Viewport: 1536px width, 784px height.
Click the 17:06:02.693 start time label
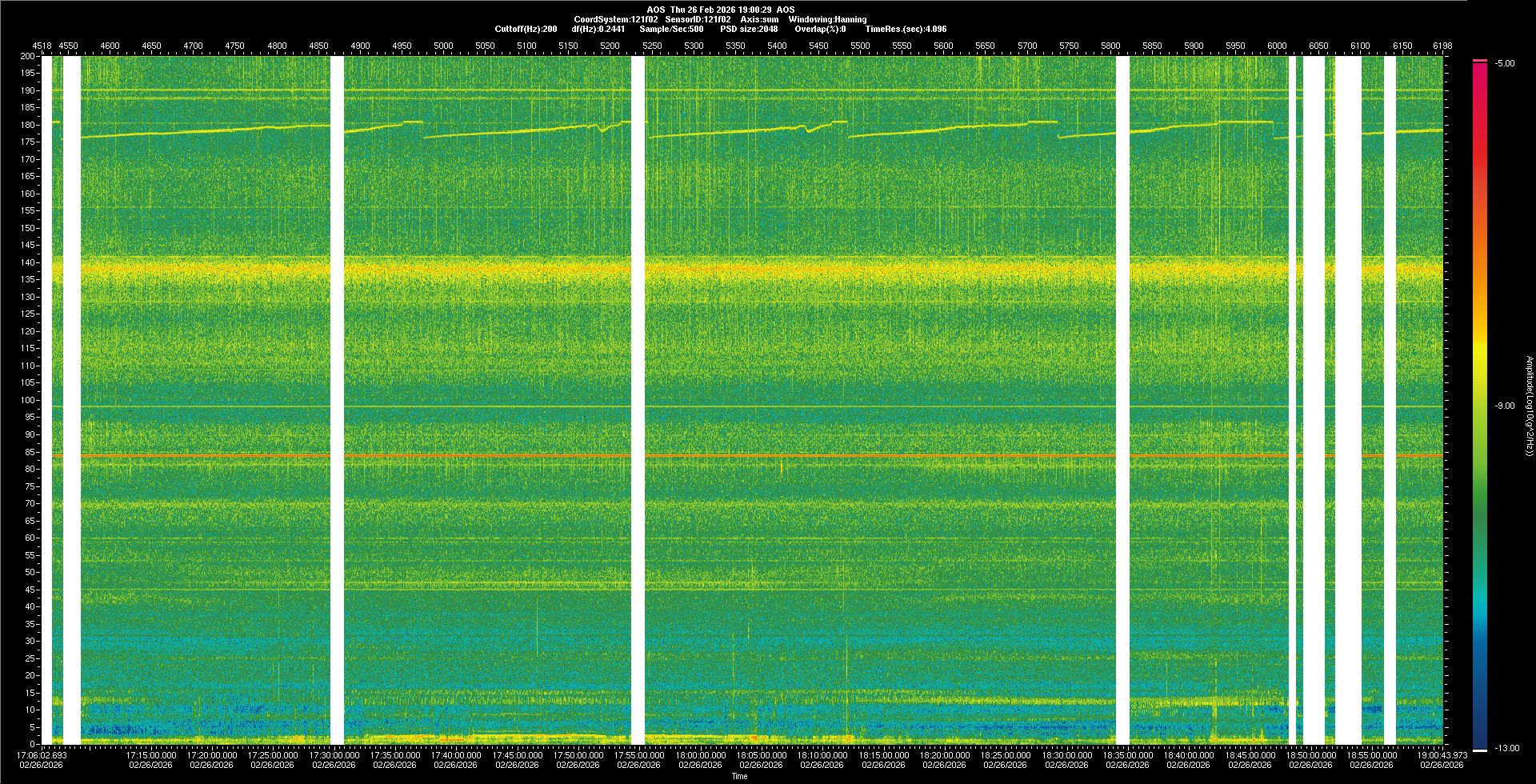click(42, 755)
